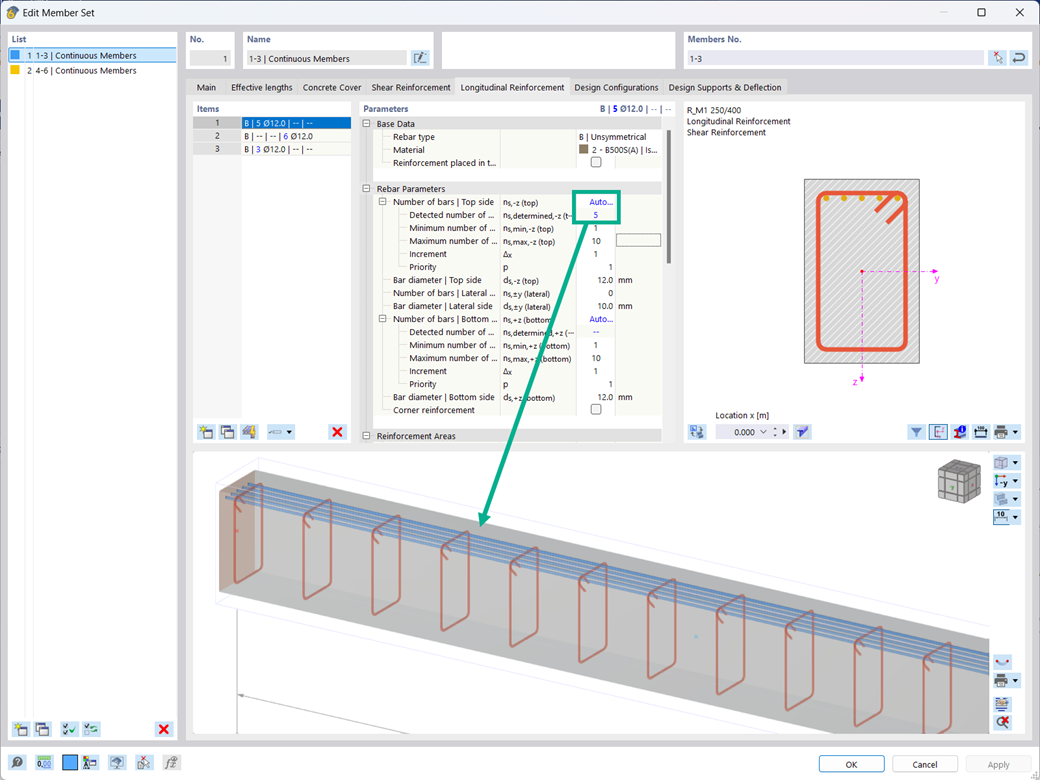This screenshot has height=780, width=1040.
Task: Enable the Reinforcement placed in t... checkbox
Action: click(x=596, y=162)
